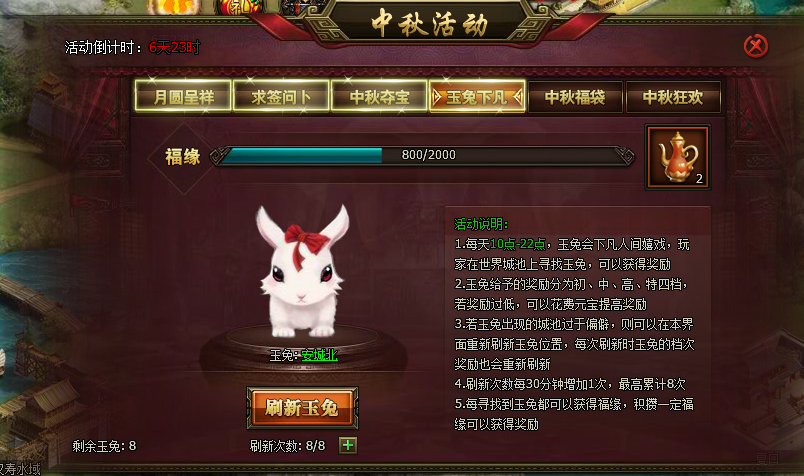The width and height of the screenshot is (804, 476).
Task: Click the rabbit pedestal platform
Action: point(303,349)
